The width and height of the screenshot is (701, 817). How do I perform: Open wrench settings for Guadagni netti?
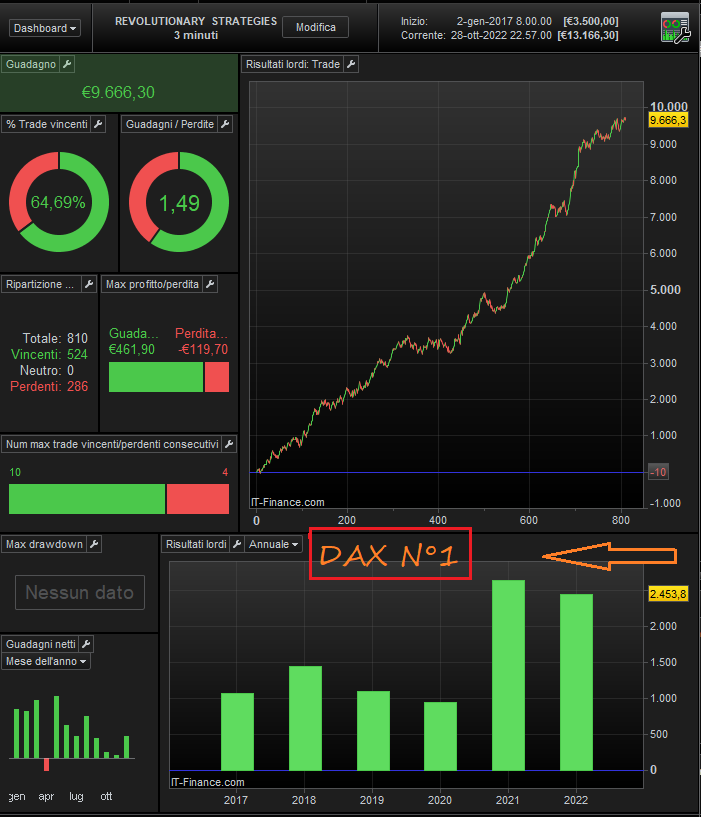87,644
